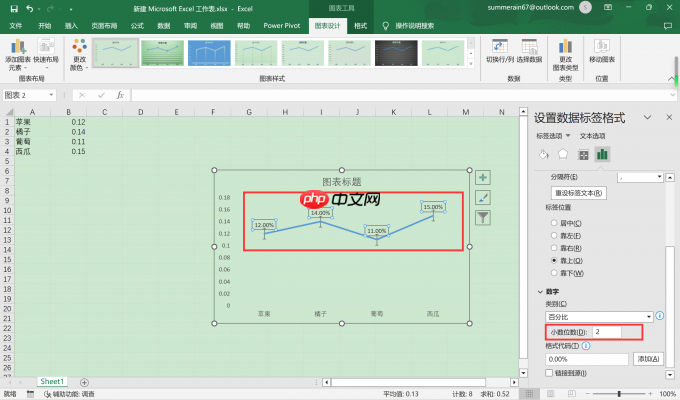Click the zoom in plus button

(650, 394)
